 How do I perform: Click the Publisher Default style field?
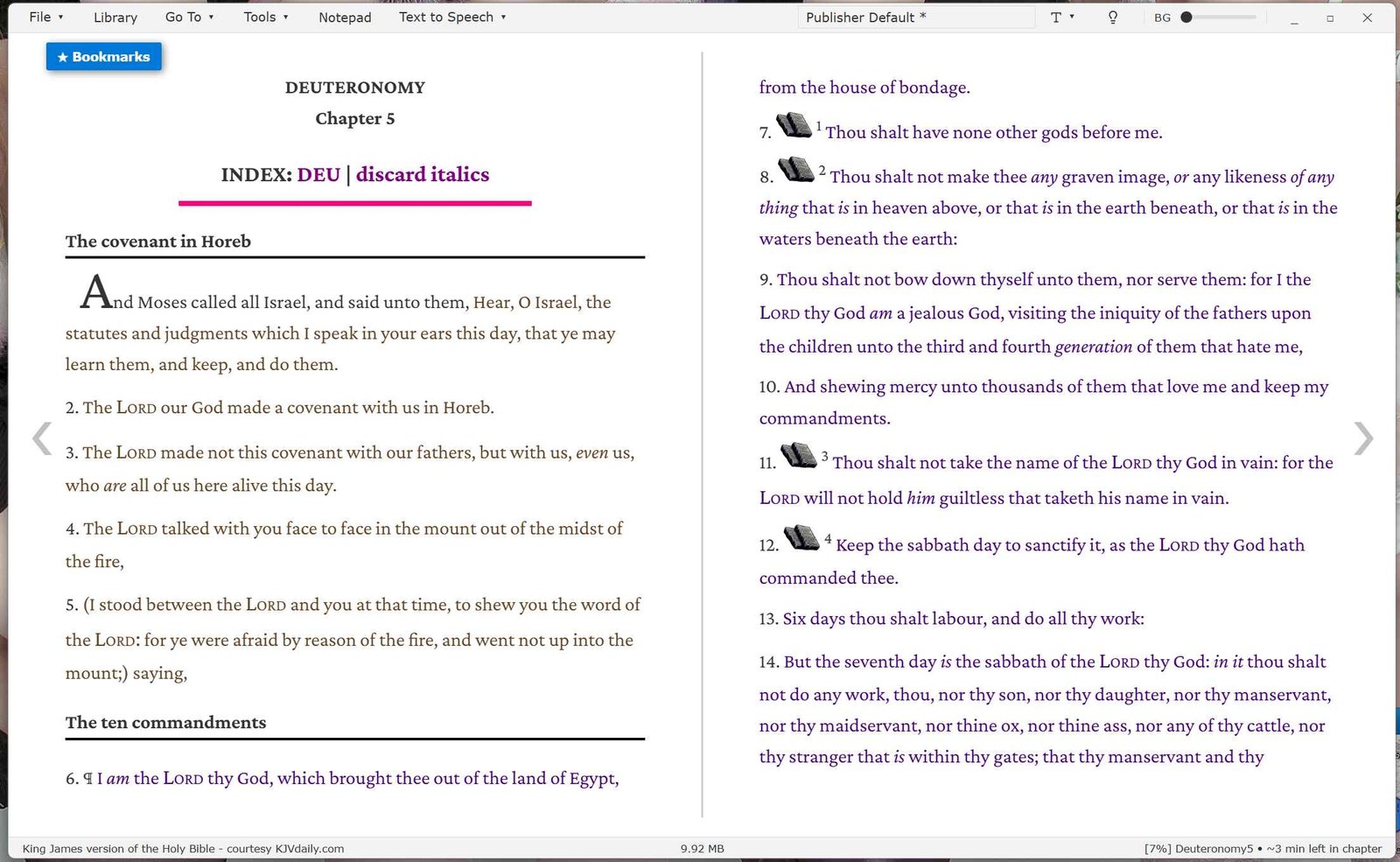(x=916, y=17)
